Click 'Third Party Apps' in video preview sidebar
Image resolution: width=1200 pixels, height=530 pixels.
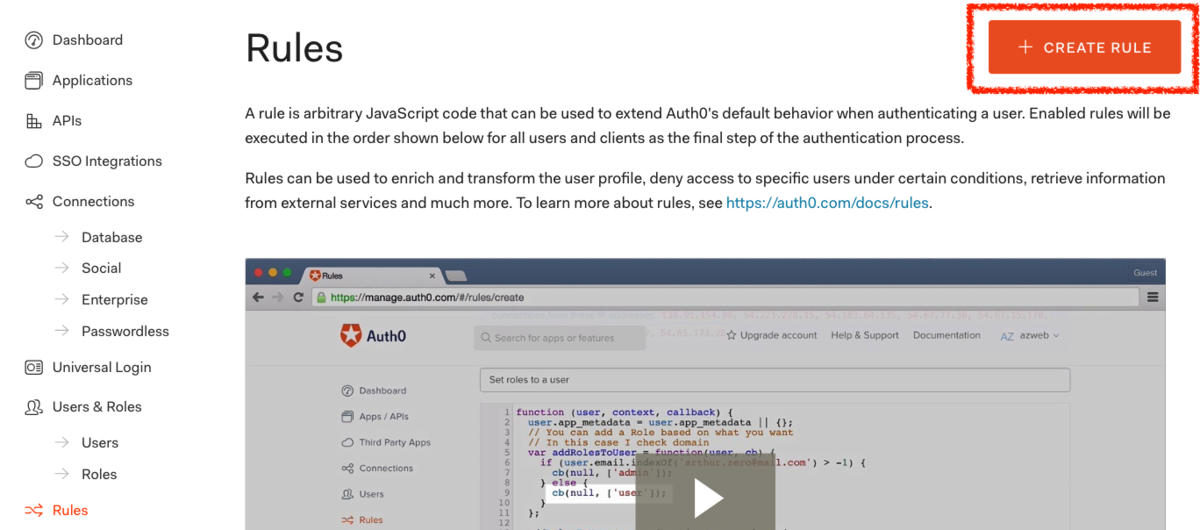coord(395,442)
